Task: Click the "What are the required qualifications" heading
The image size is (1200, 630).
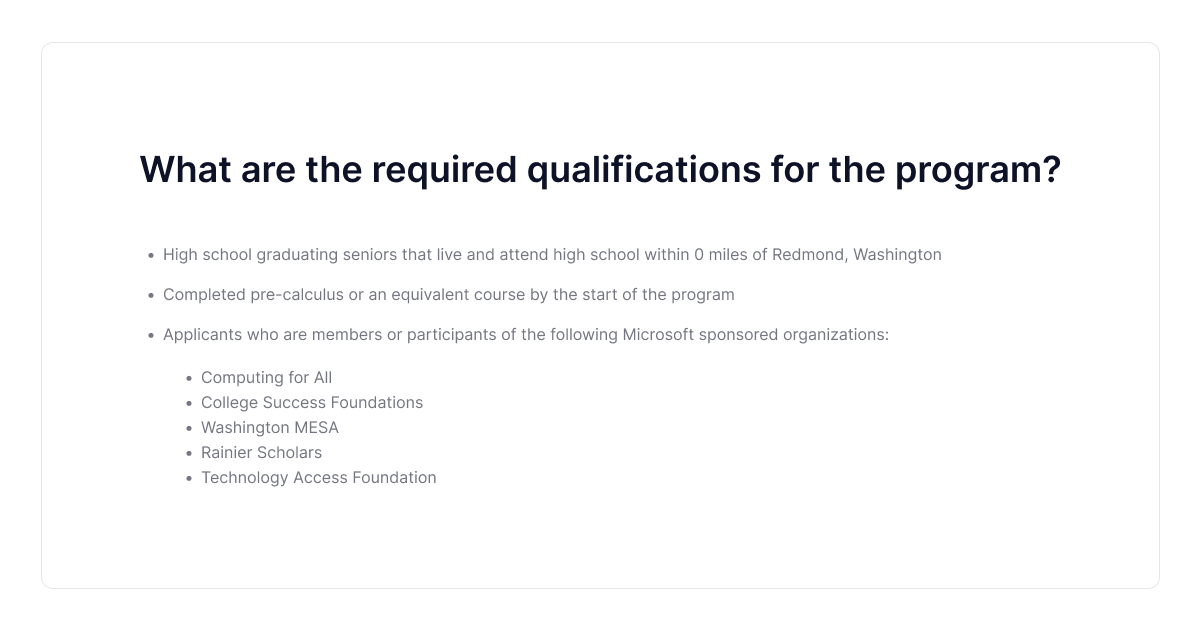Action: (600, 170)
